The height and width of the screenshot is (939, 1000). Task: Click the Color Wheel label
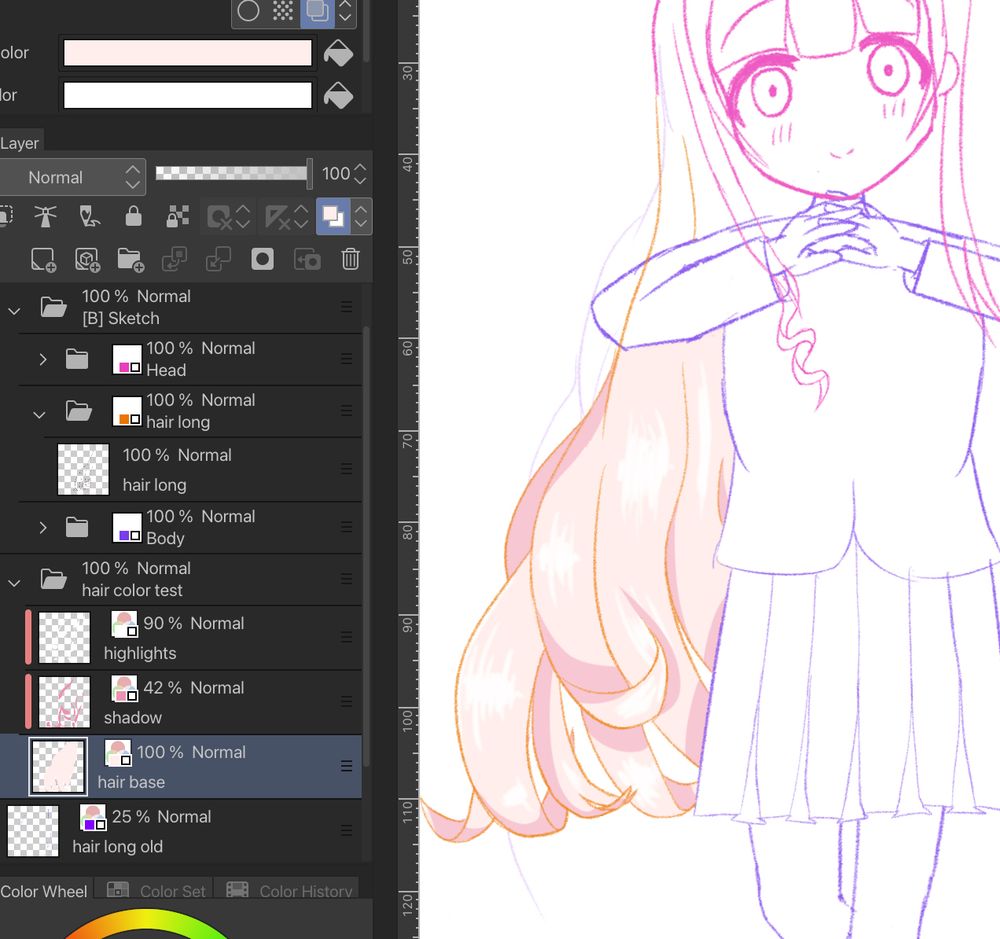pyautogui.click(x=44, y=891)
